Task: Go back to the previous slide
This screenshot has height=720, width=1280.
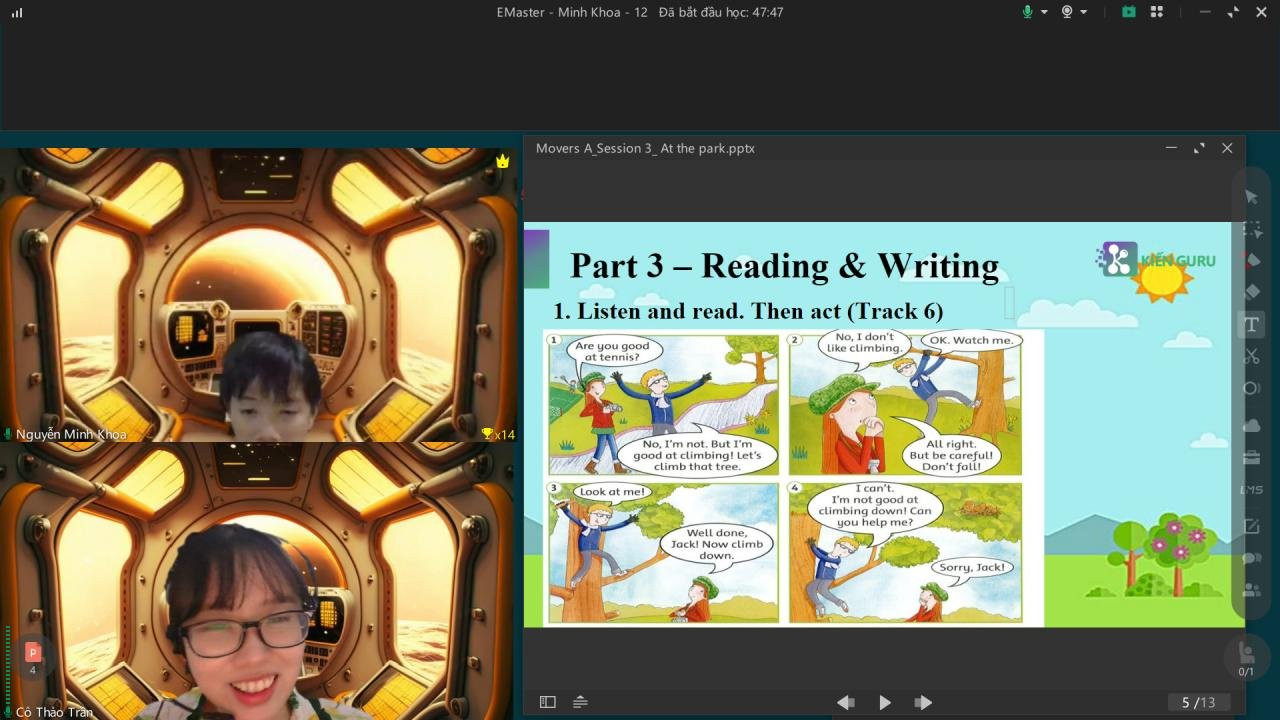Action: point(845,702)
